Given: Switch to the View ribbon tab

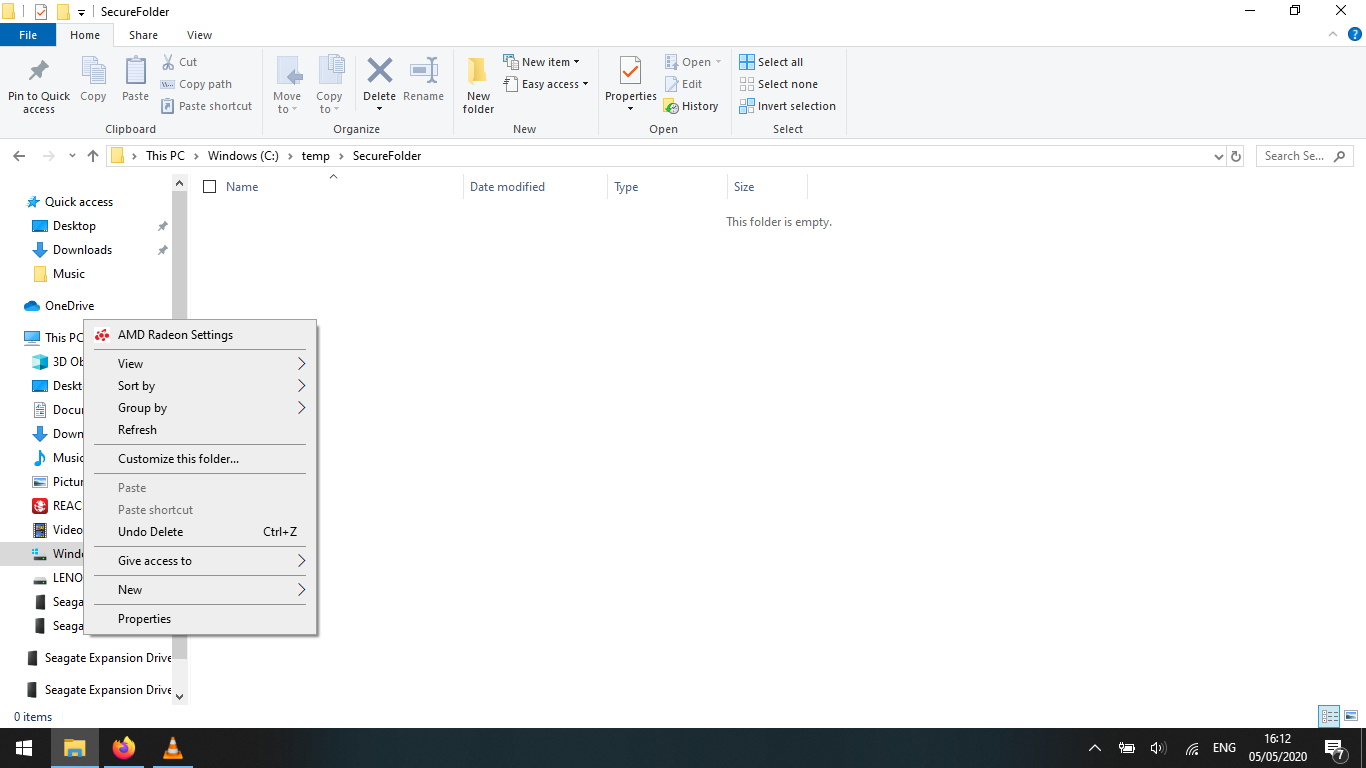Looking at the screenshot, I should pos(199,35).
